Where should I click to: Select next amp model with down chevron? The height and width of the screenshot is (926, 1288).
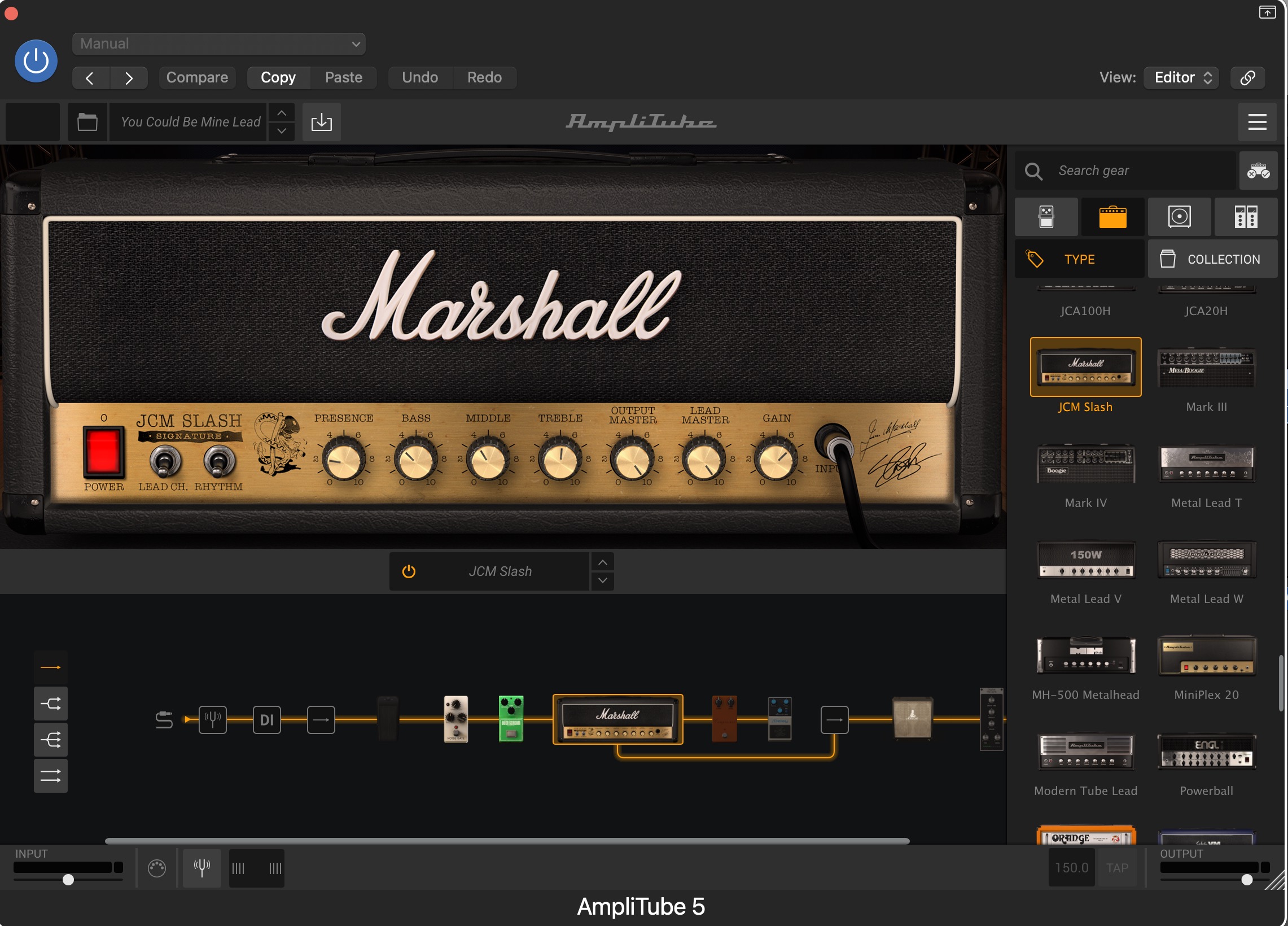point(603,580)
